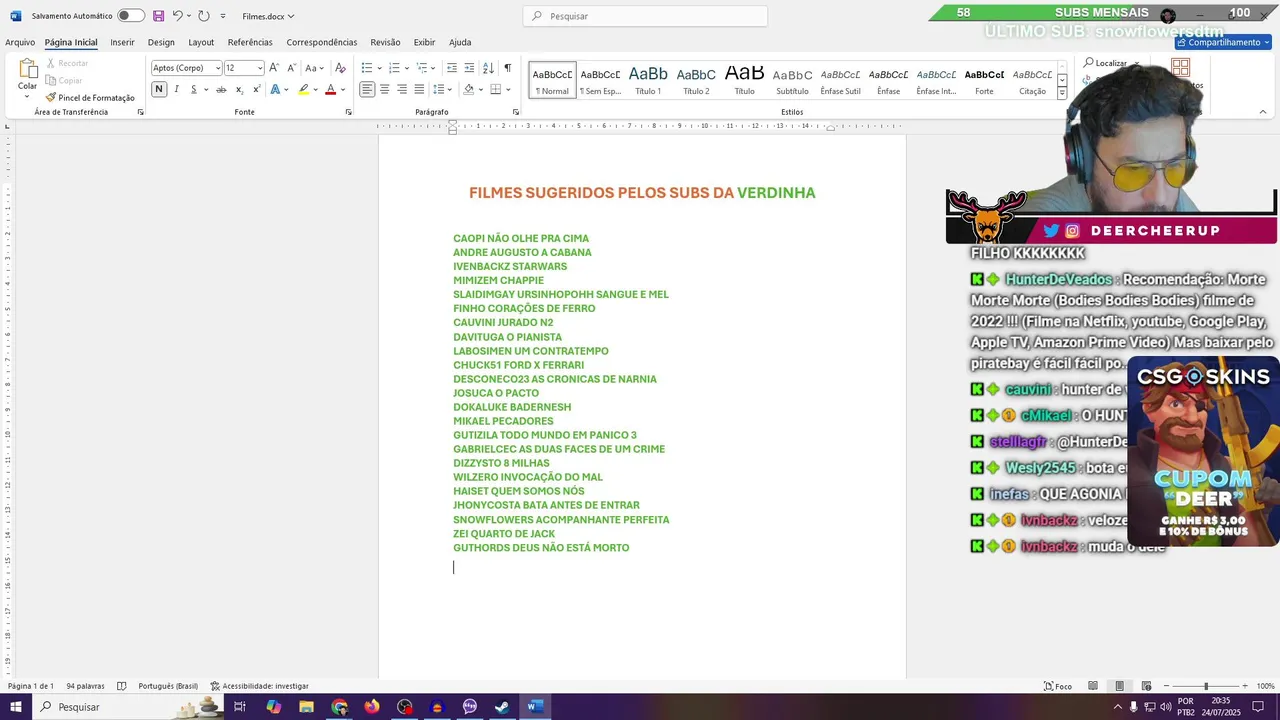Open the Revisão tab
1280x720 pixels.
pos(385,42)
